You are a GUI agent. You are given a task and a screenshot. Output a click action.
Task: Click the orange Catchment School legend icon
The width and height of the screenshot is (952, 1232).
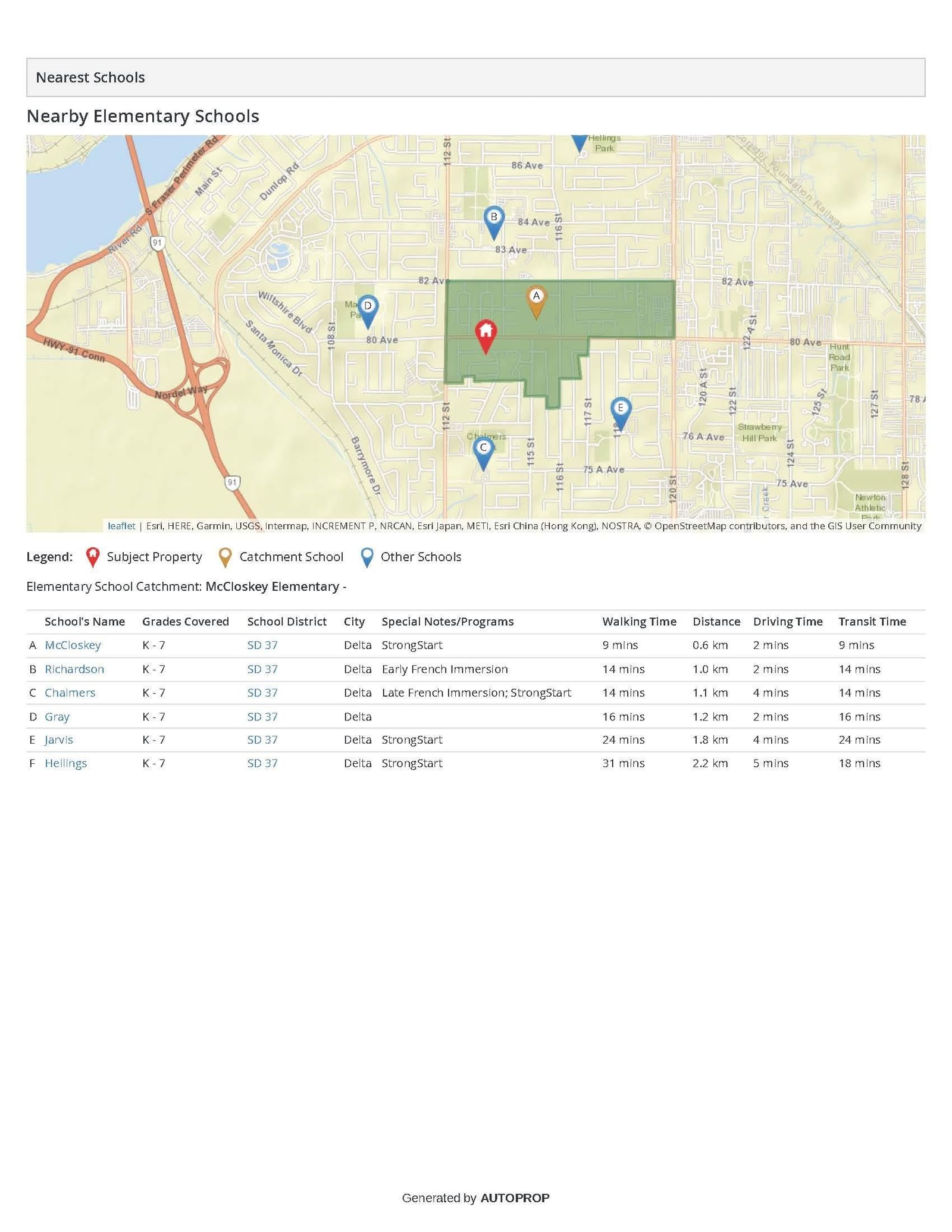point(226,557)
